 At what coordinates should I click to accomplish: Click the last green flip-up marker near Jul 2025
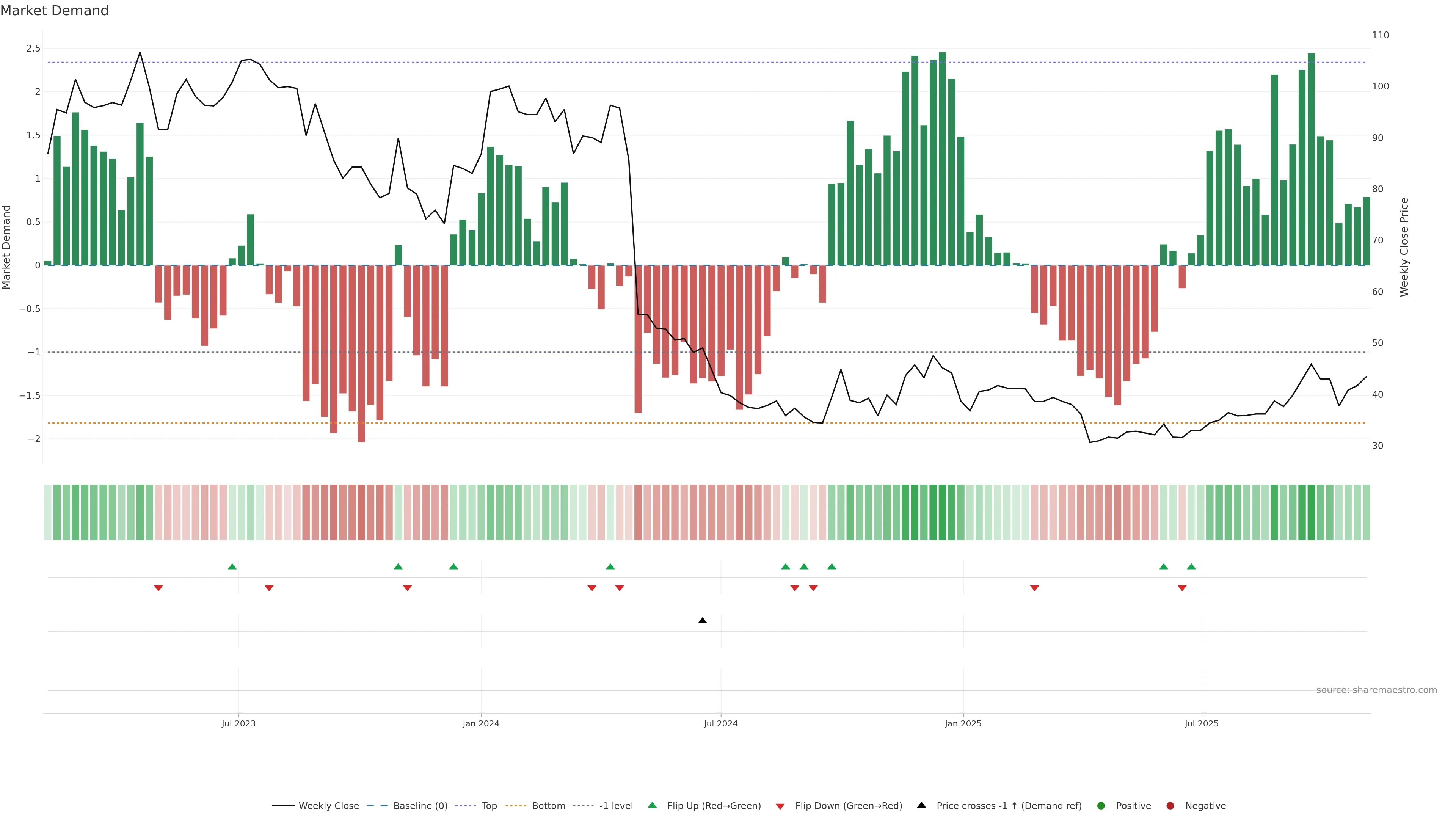pyautogui.click(x=1191, y=567)
